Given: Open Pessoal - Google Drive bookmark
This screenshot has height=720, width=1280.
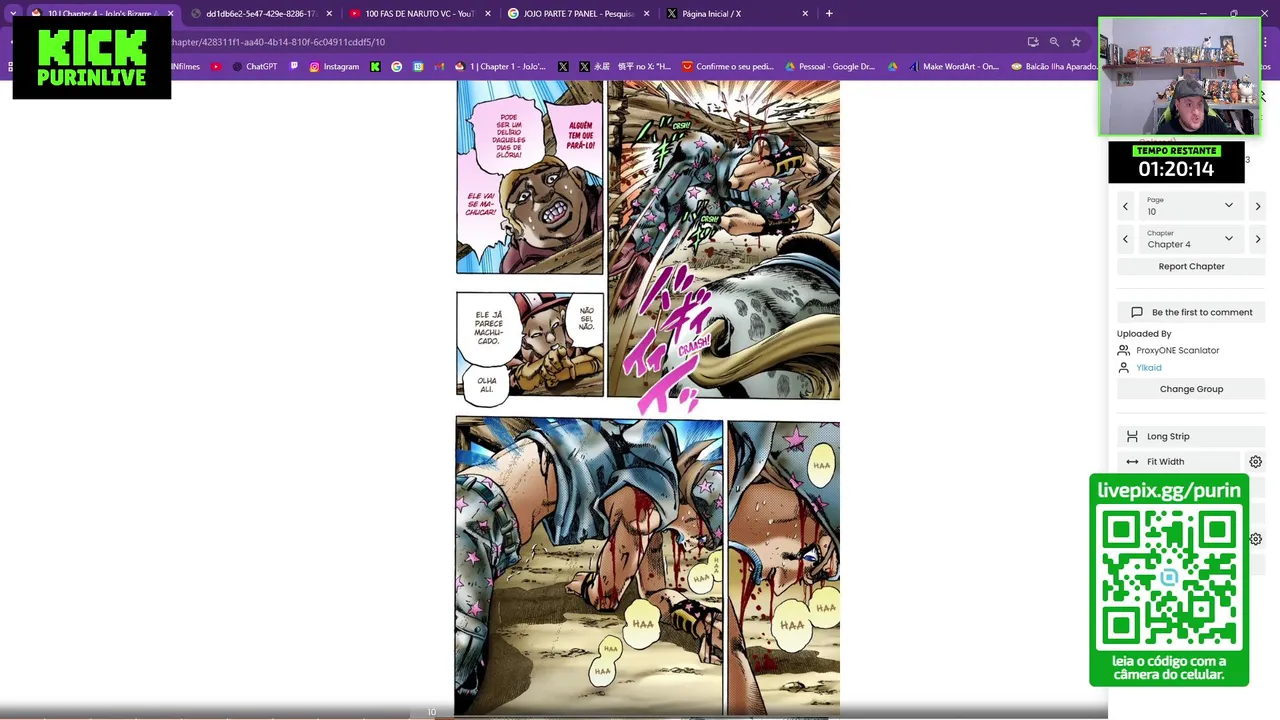Looking at the screenshot, I should coord(830,67).
